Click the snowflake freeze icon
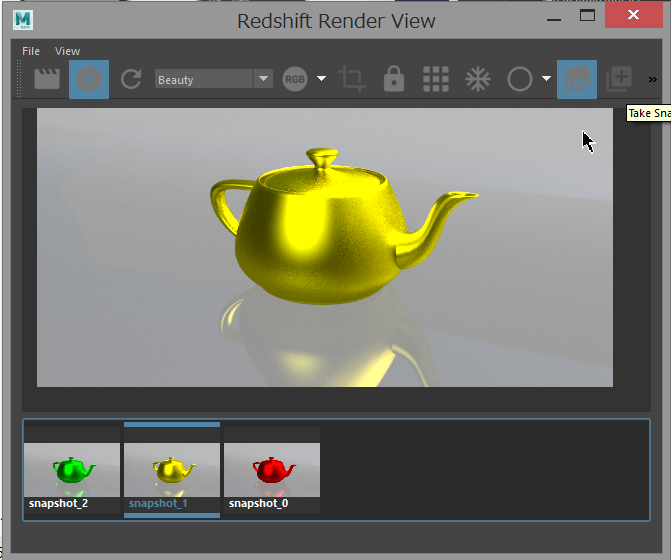The width and height of the screenshot is (671, 560). [478, 79]
